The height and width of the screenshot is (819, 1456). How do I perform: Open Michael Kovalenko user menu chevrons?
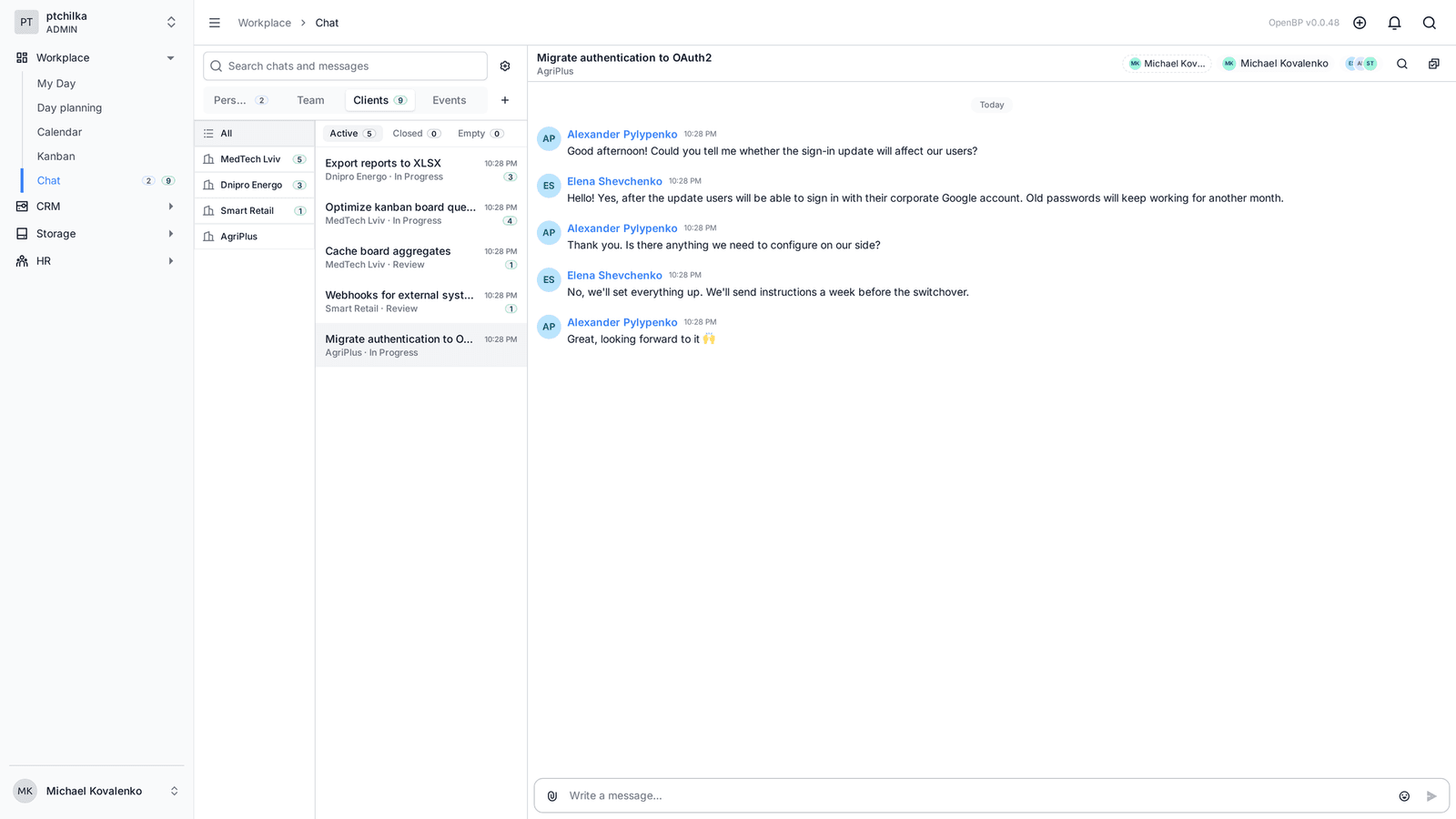tap(174, 791)
